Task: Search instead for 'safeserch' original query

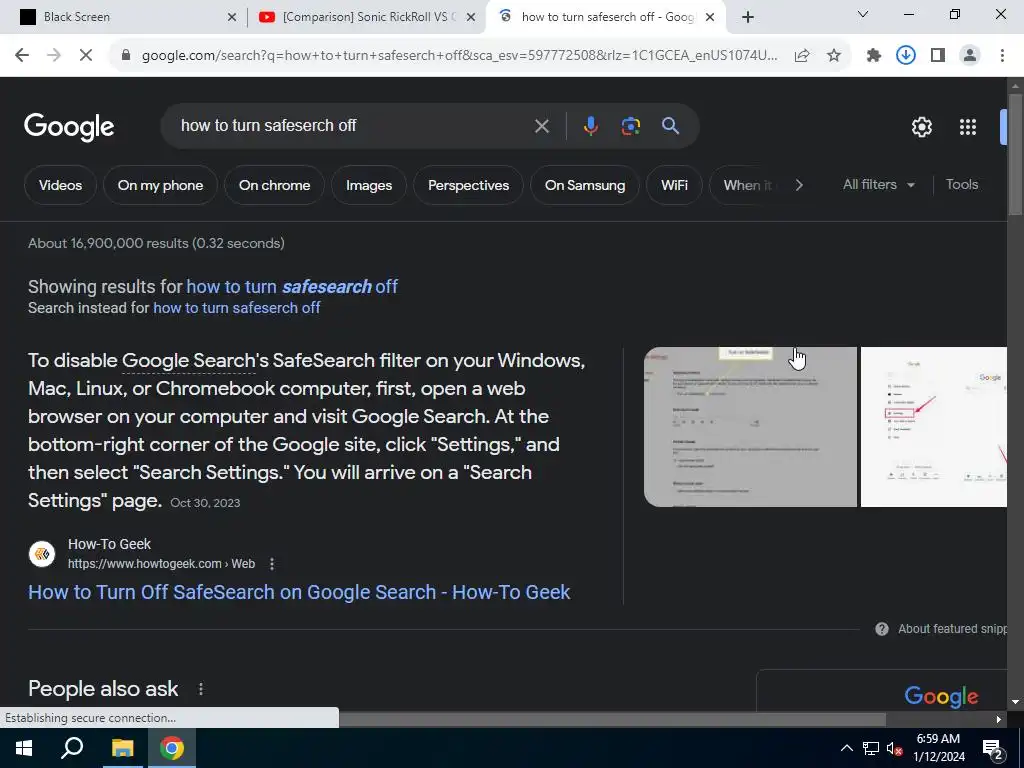Action: coord(236,308)
